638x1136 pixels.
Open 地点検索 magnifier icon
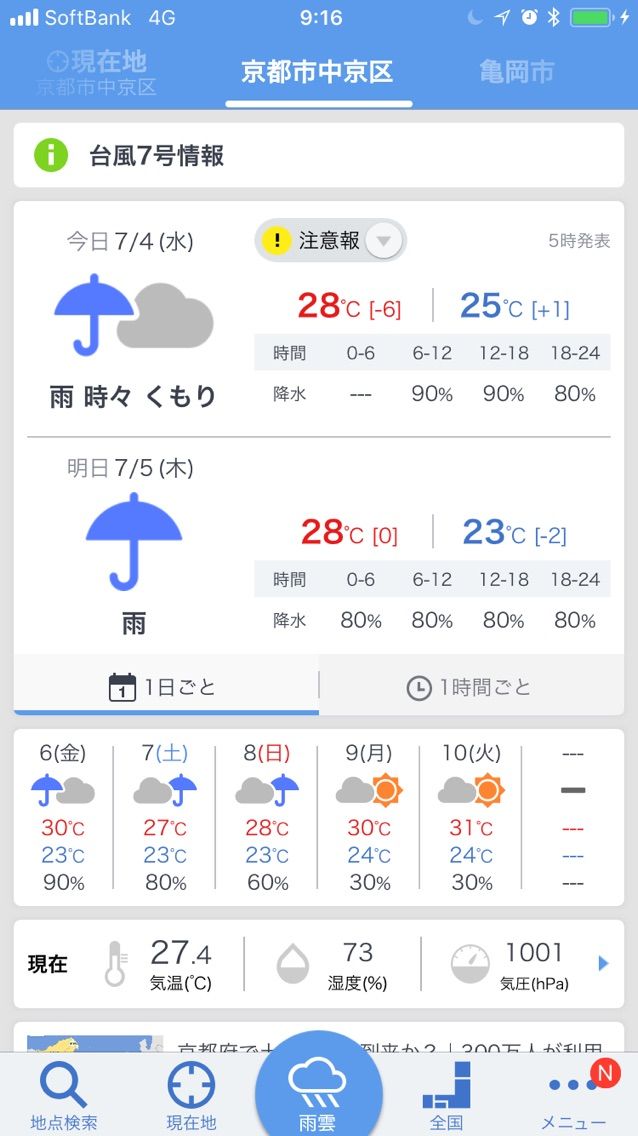click(63, 1085)
